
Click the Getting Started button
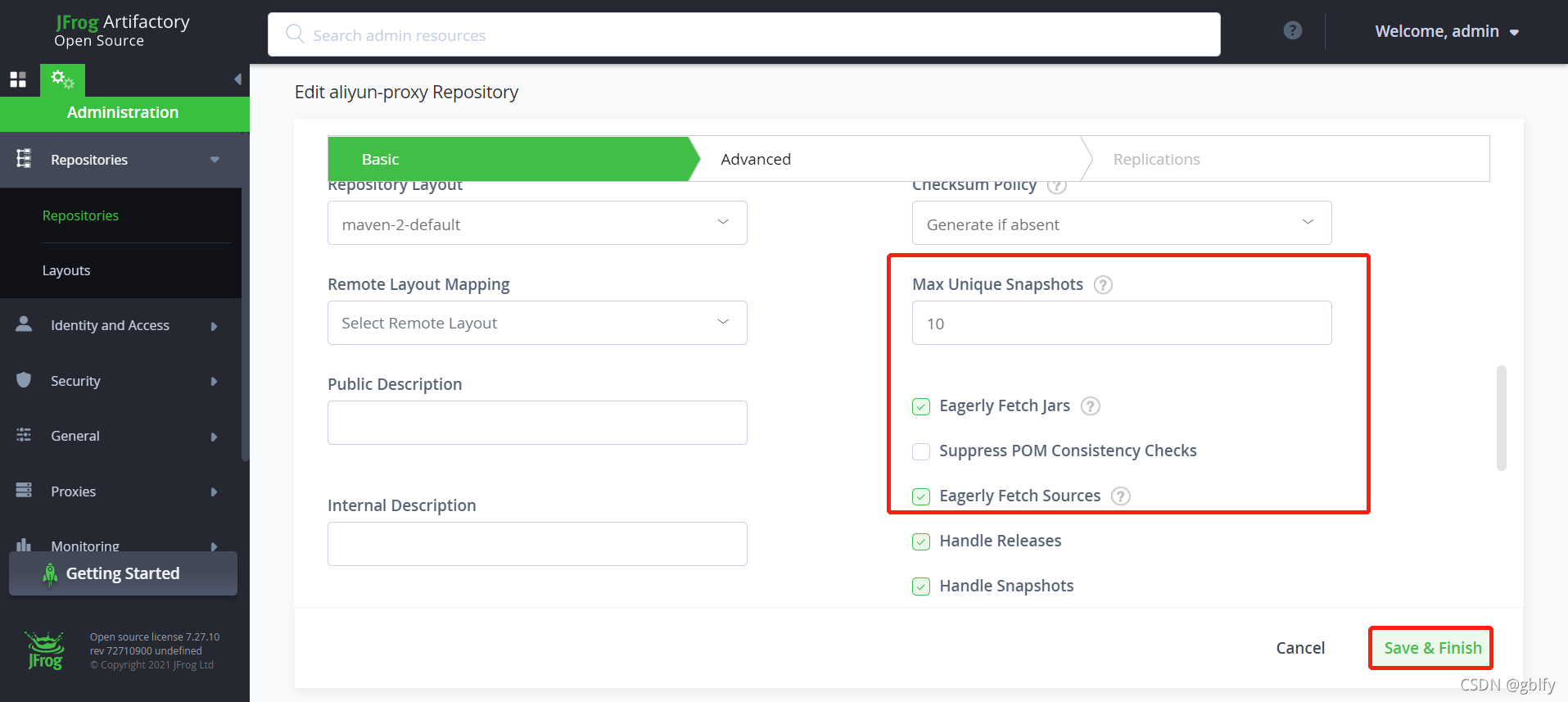(123, 573)
